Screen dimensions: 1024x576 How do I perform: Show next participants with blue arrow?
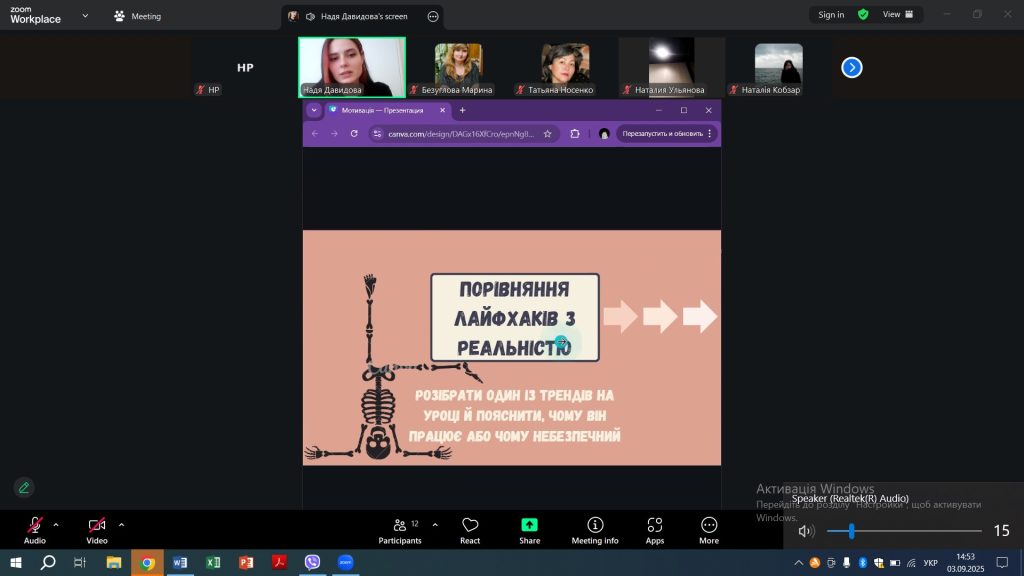pyautogui.click(x=852, y=67)
